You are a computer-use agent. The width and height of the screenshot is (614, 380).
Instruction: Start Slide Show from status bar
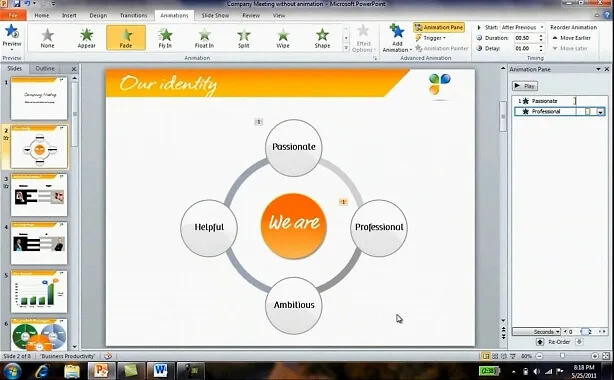click(512, 356)
